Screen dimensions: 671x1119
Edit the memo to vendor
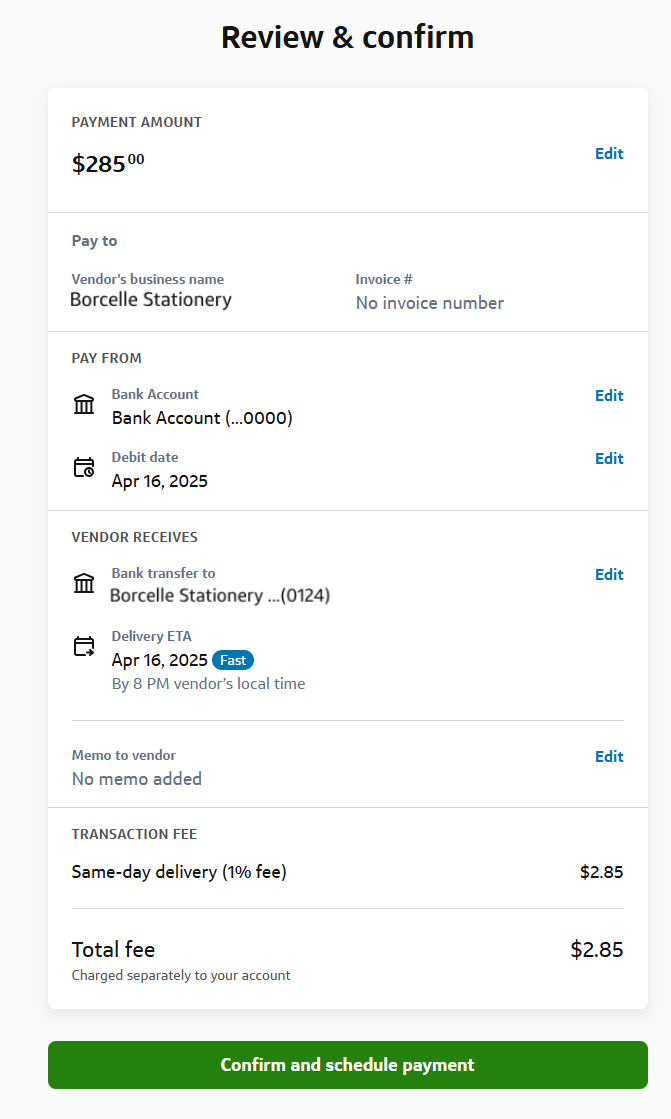point(609,757)
